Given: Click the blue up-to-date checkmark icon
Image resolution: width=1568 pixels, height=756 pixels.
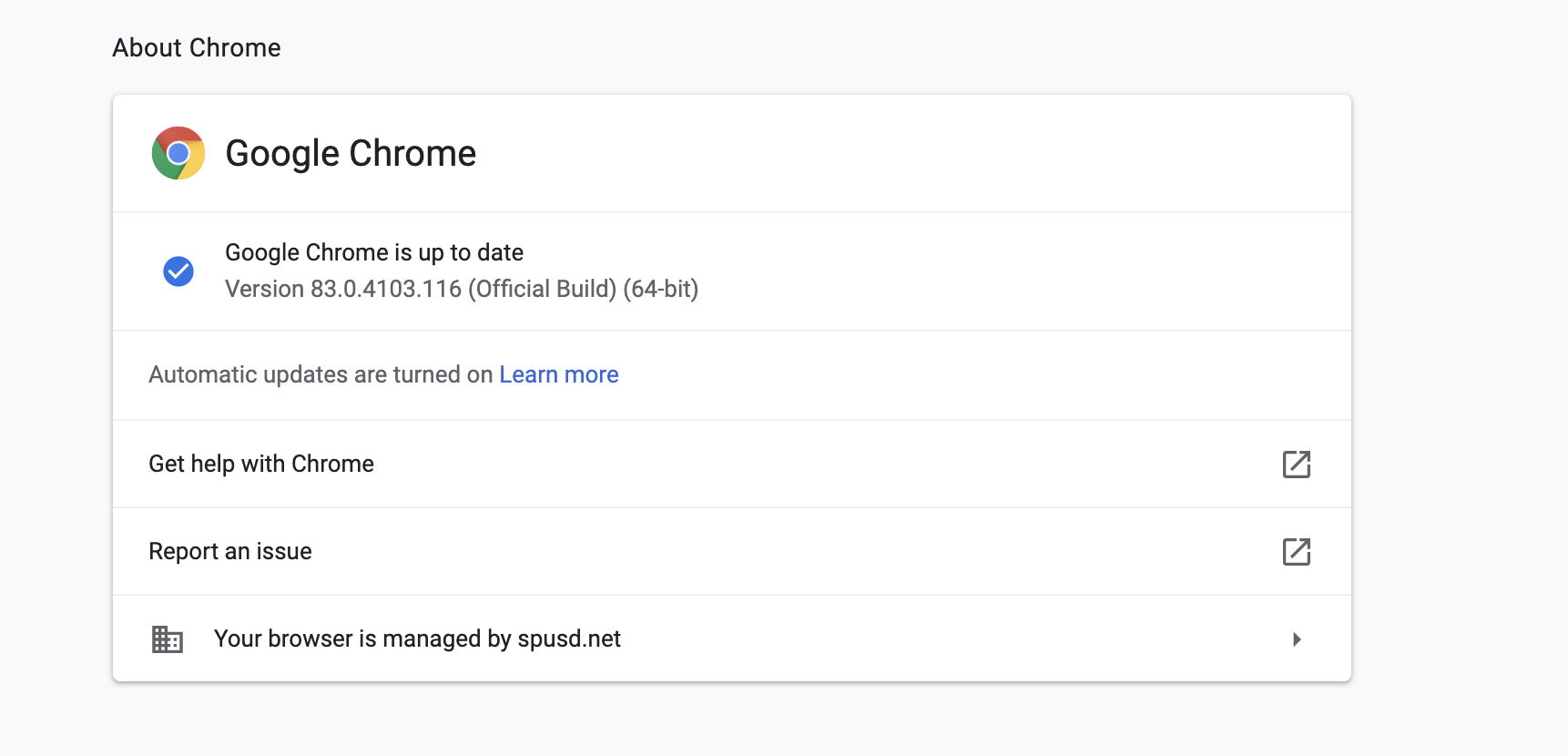Looking at the screenshot, I should (x=178, y=271).
